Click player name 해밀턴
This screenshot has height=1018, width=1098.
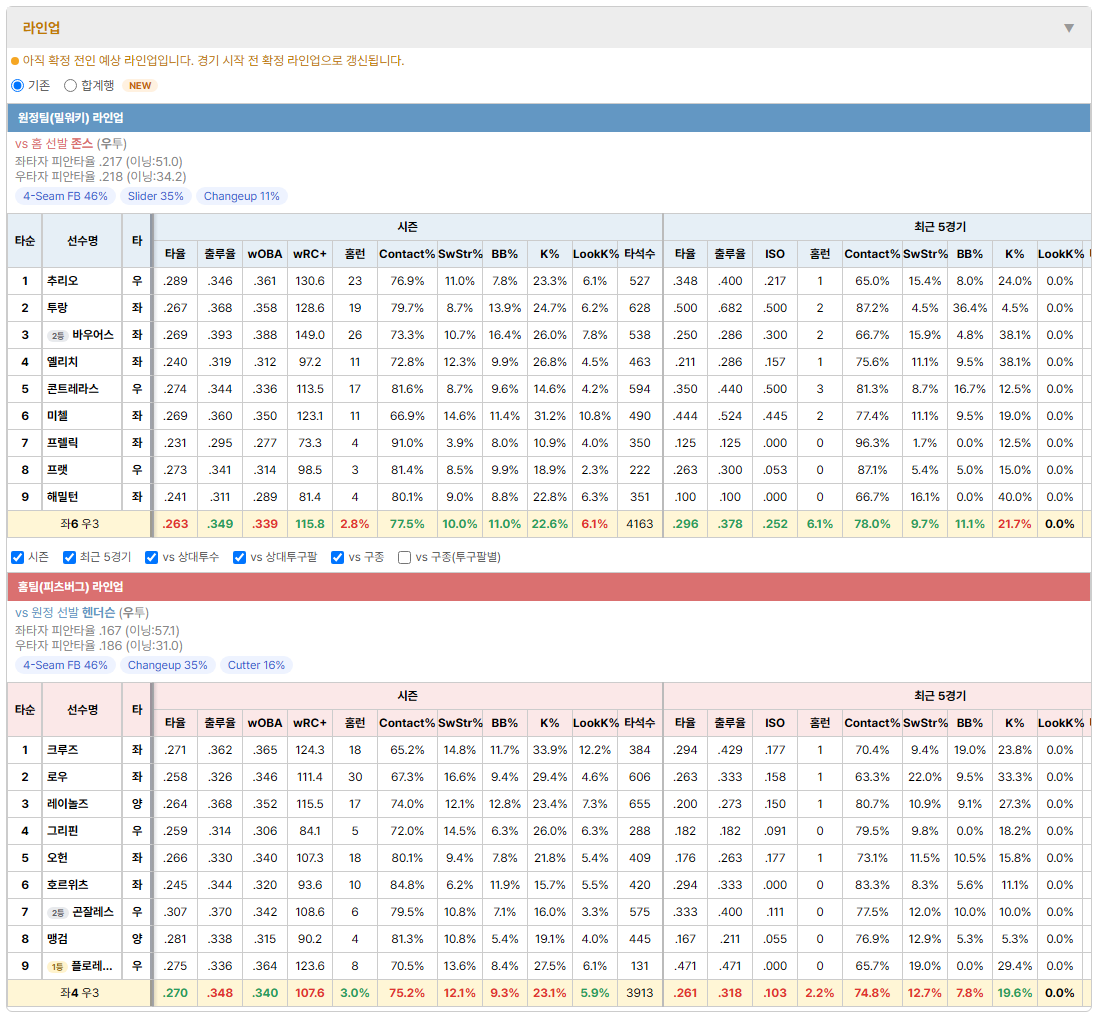point(62,497)
